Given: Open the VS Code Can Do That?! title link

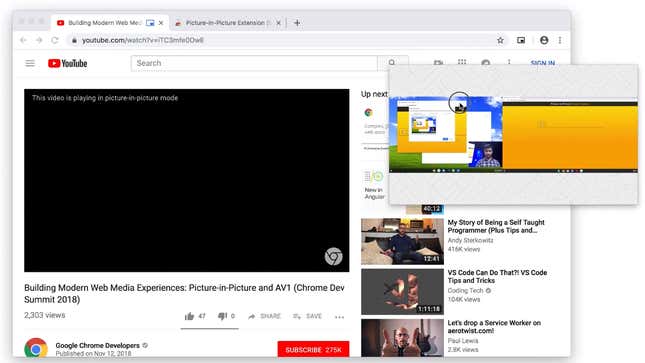Looking at the screenshot, I should (497, 277).
